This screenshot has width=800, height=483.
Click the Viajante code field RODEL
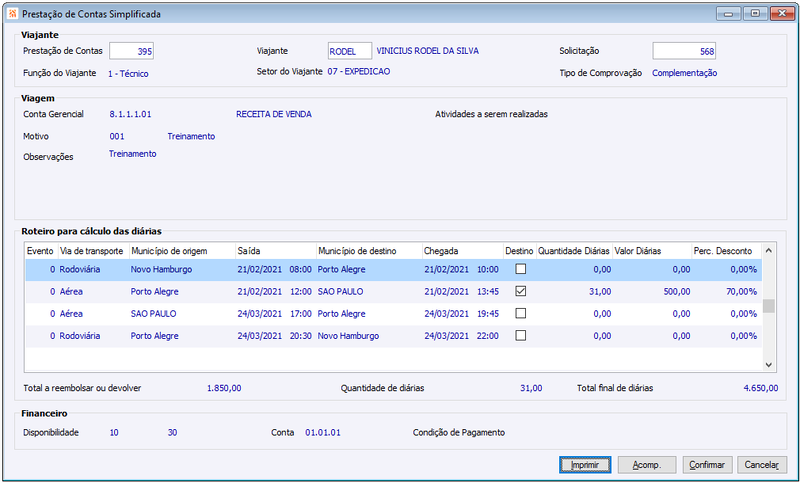tap(350, 51)
